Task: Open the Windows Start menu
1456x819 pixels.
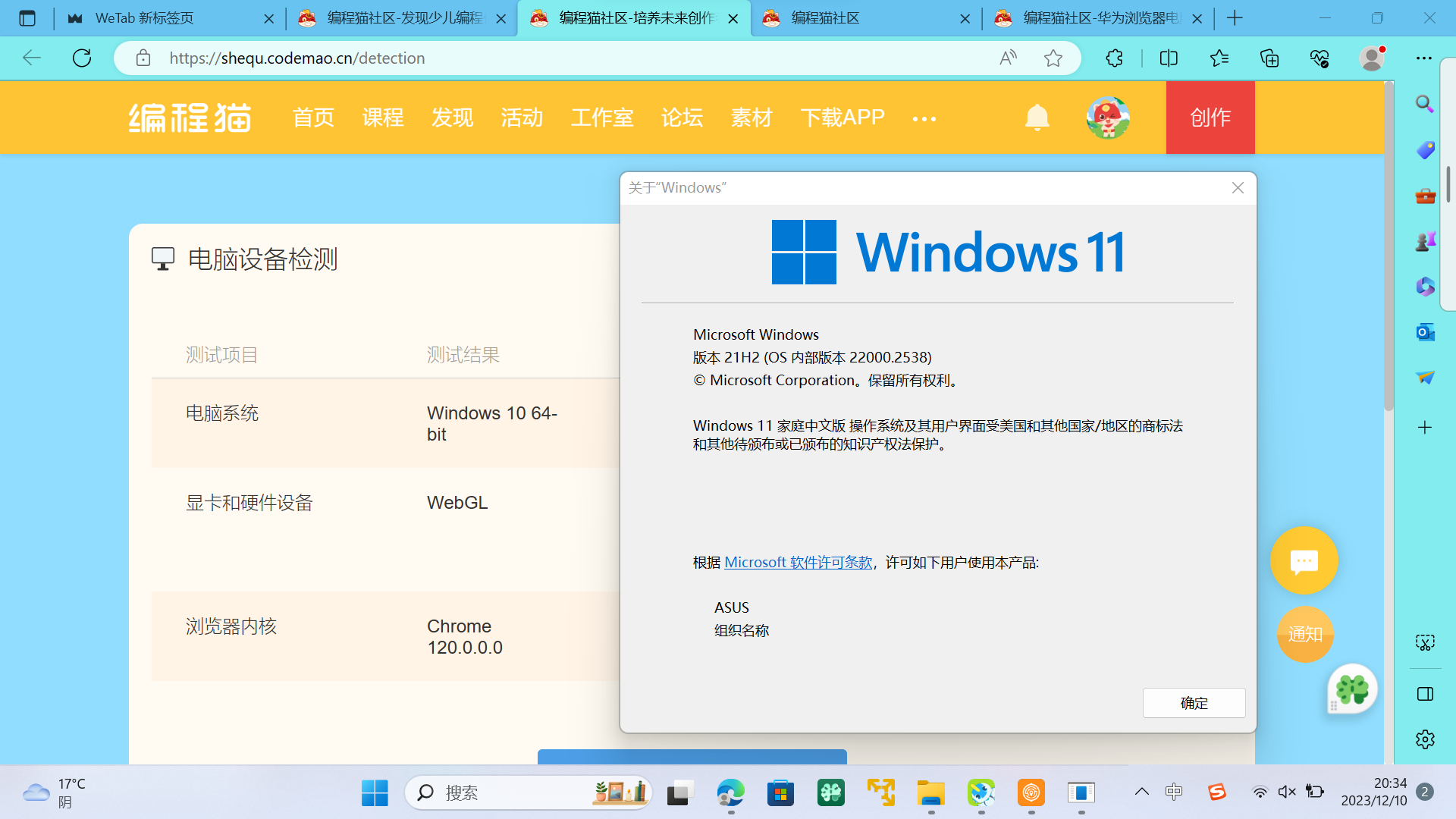Action: (x=375, y=793)
